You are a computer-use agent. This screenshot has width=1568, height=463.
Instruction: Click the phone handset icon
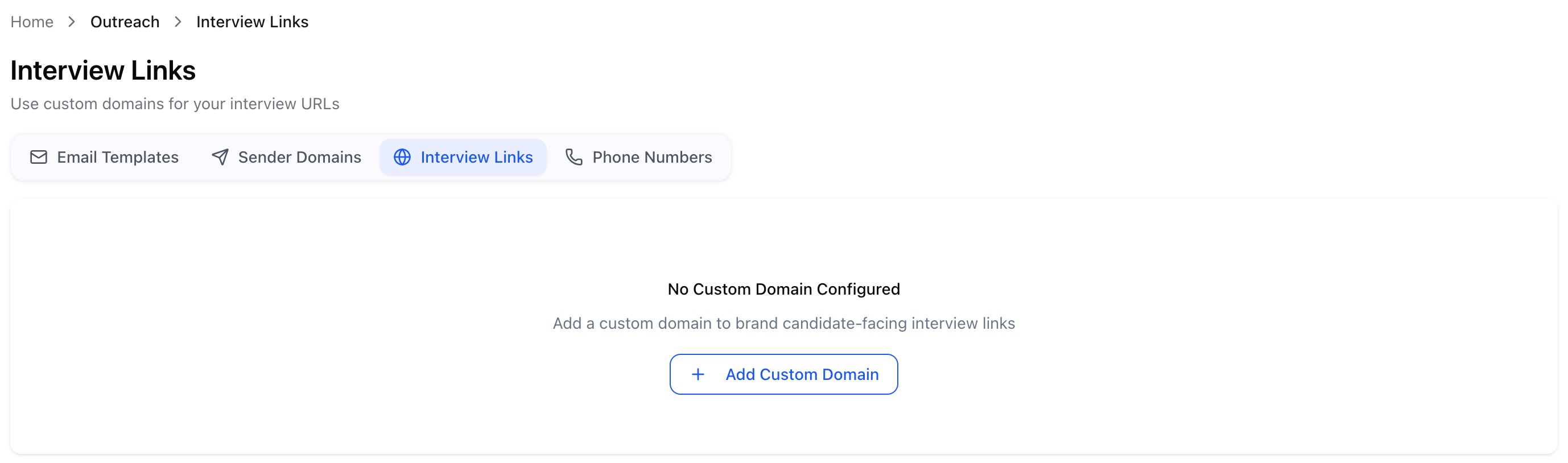click(x=573, y=157)
